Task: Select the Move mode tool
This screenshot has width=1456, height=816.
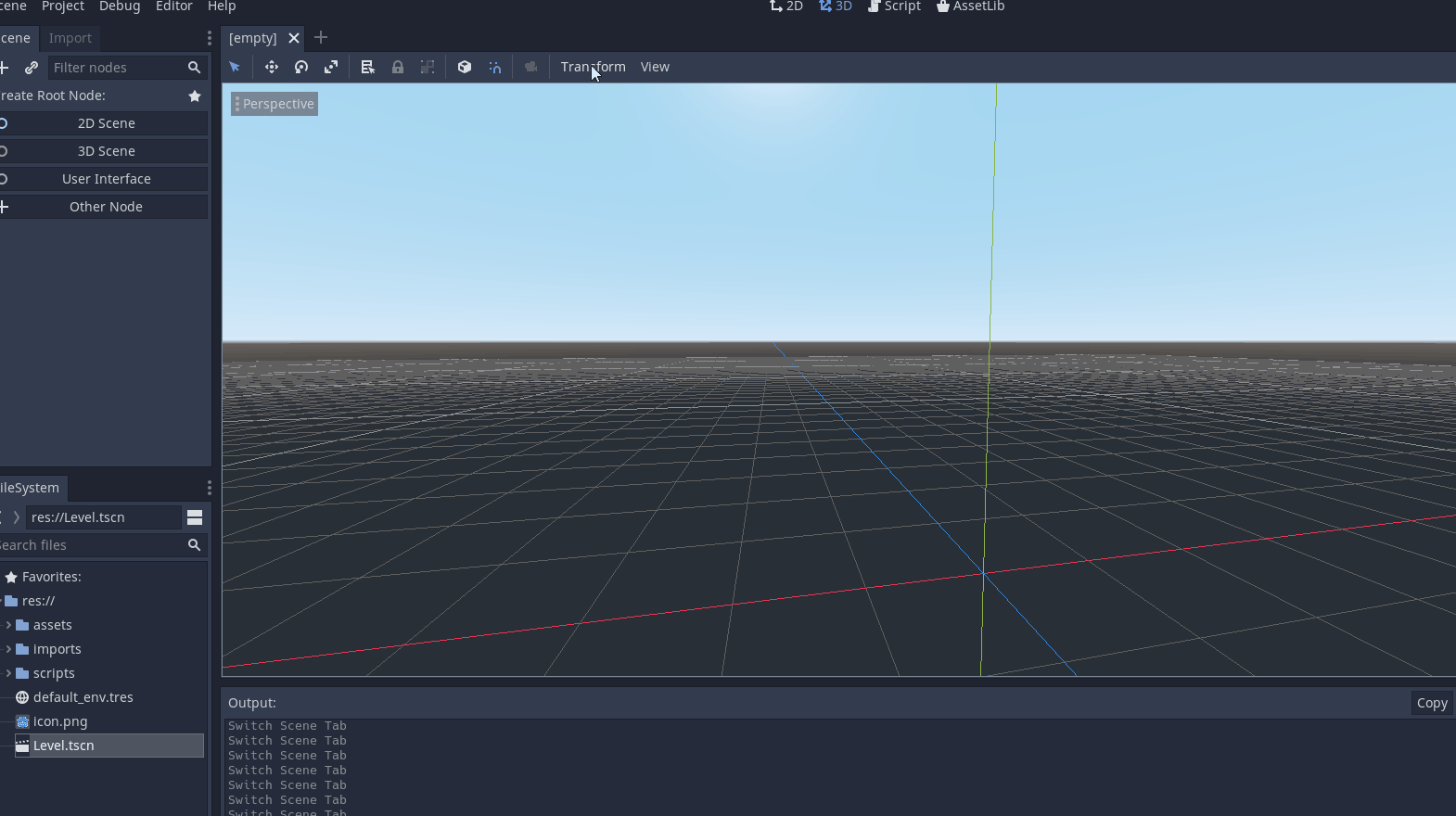Action: point(272,67)
